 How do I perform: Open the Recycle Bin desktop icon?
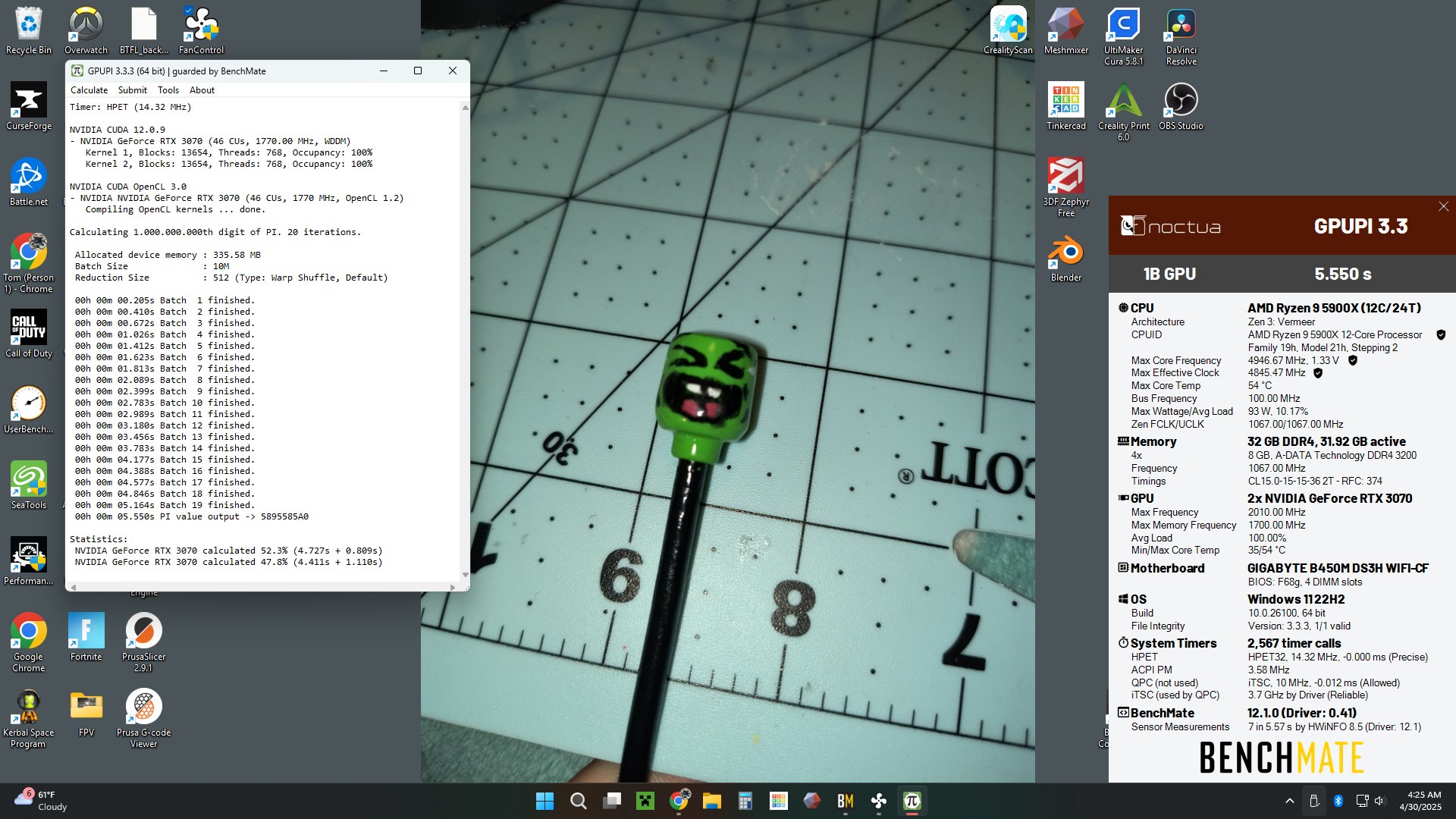29,30
